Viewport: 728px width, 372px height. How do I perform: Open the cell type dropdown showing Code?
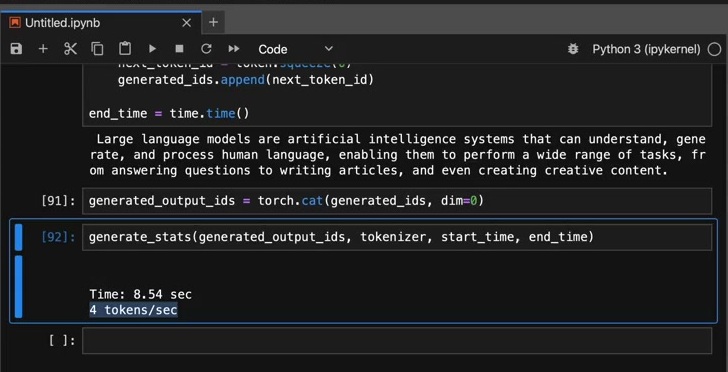click(x=295, y=49)
